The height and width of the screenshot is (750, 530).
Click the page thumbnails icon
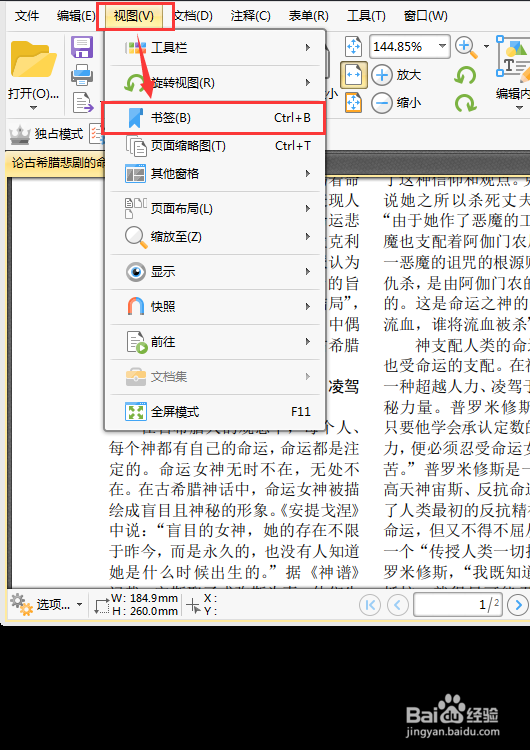(x=136, y=146)
